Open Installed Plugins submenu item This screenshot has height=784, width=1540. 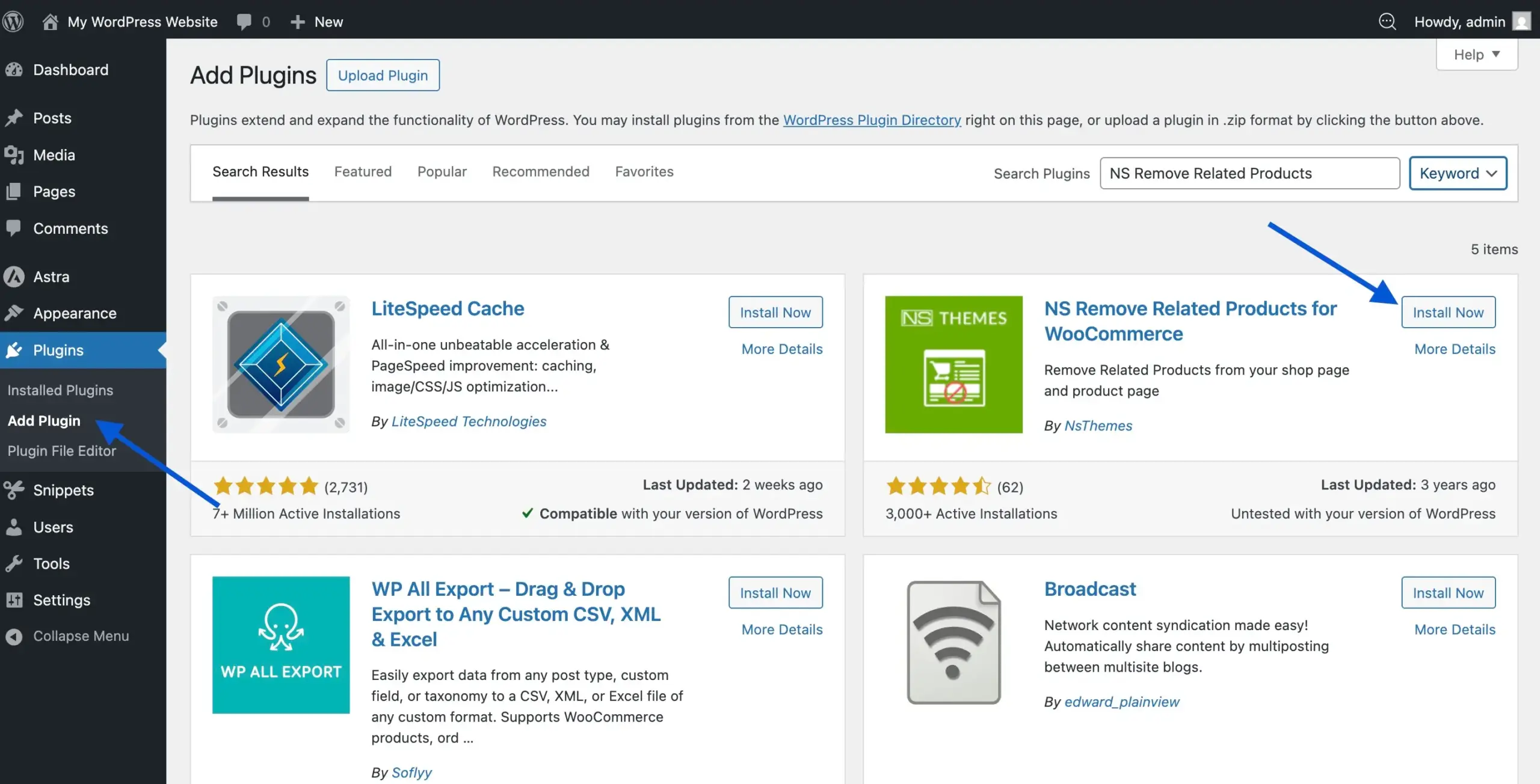click(60, 390)
